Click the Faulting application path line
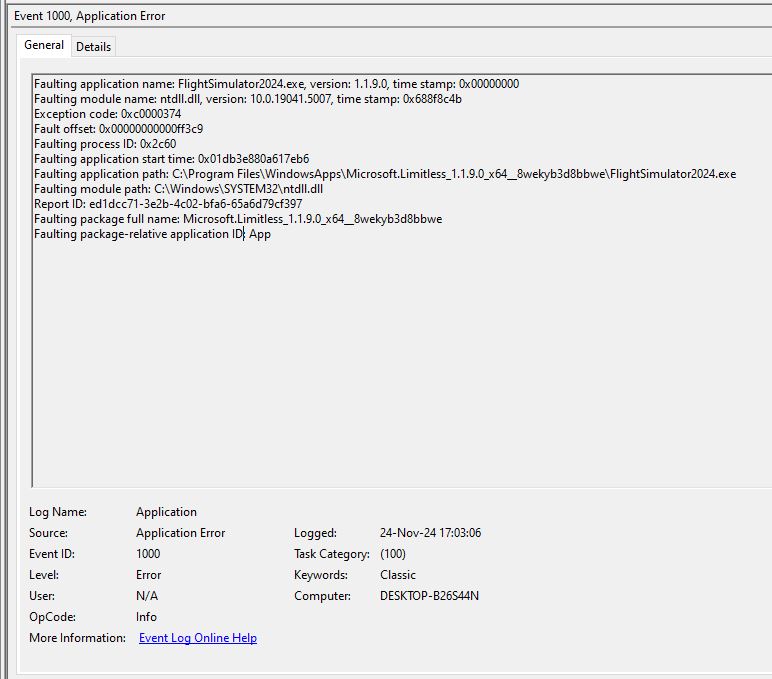Image resolution: width=772 pixels, height=679 pixels. point(385,174)
